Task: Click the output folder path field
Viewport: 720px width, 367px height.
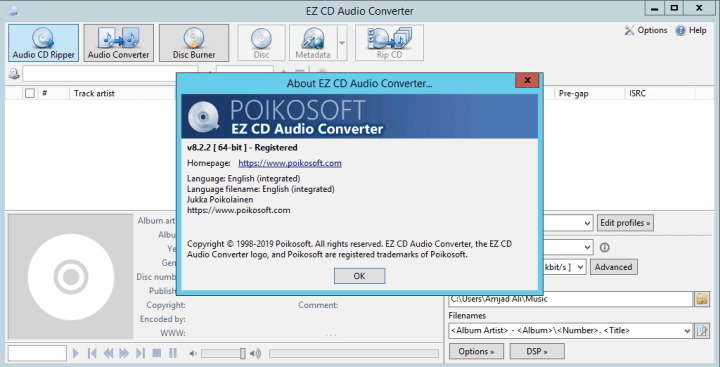Action: point(570,299)
